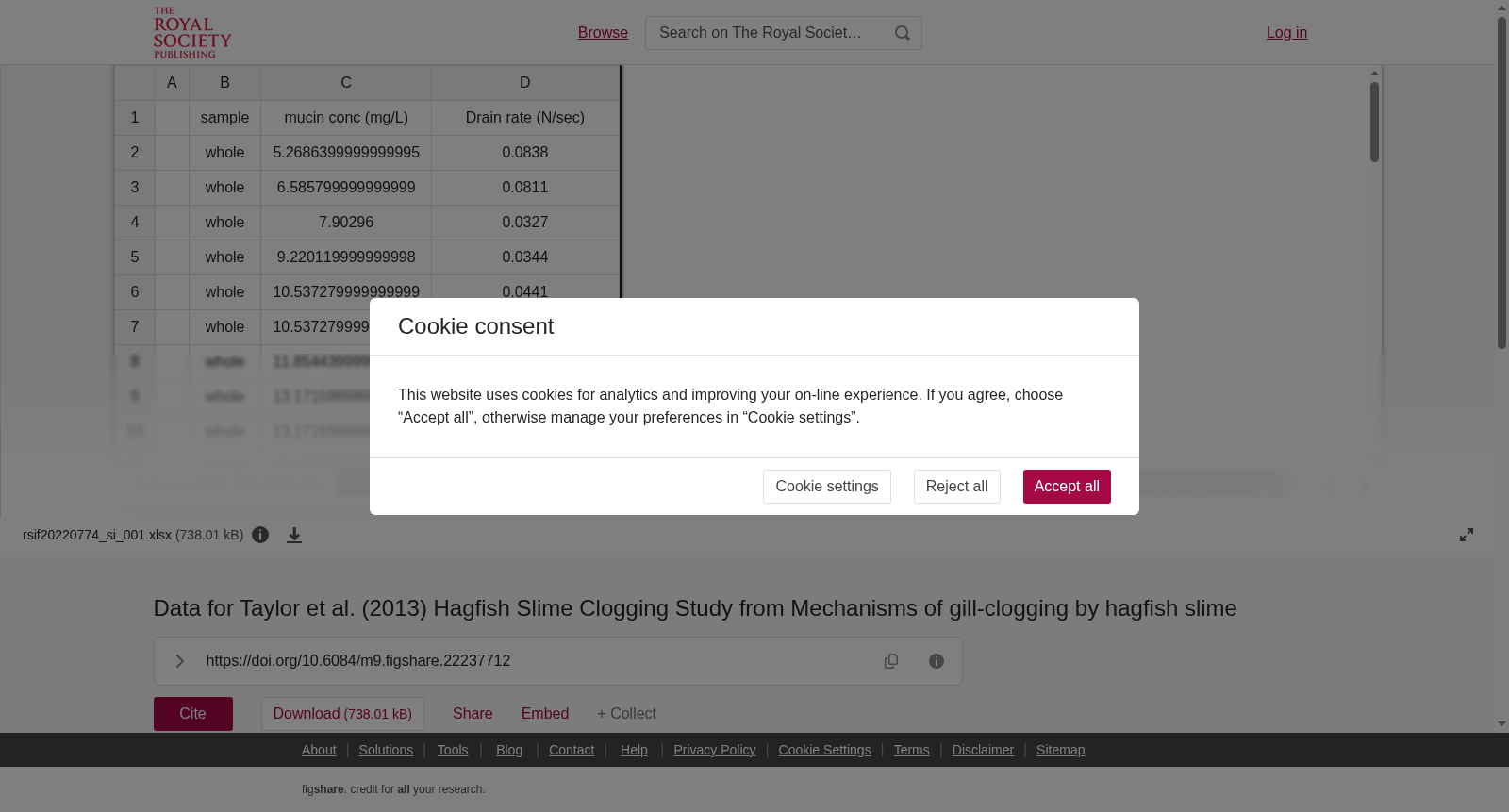Click the Share button
Screen dimensions: 1509x812
(x=473, y=714)
